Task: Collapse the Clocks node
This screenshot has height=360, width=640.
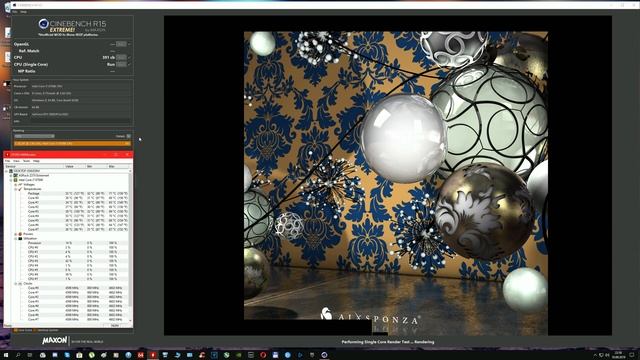Action: pyautogui.click(x=16, y=284)
